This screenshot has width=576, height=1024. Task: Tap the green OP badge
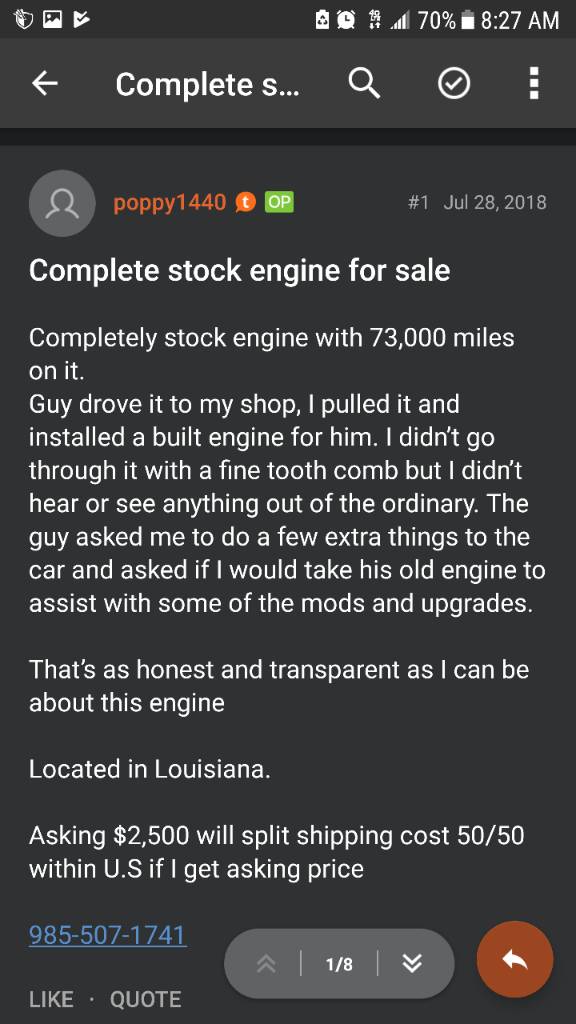point(279,202)
